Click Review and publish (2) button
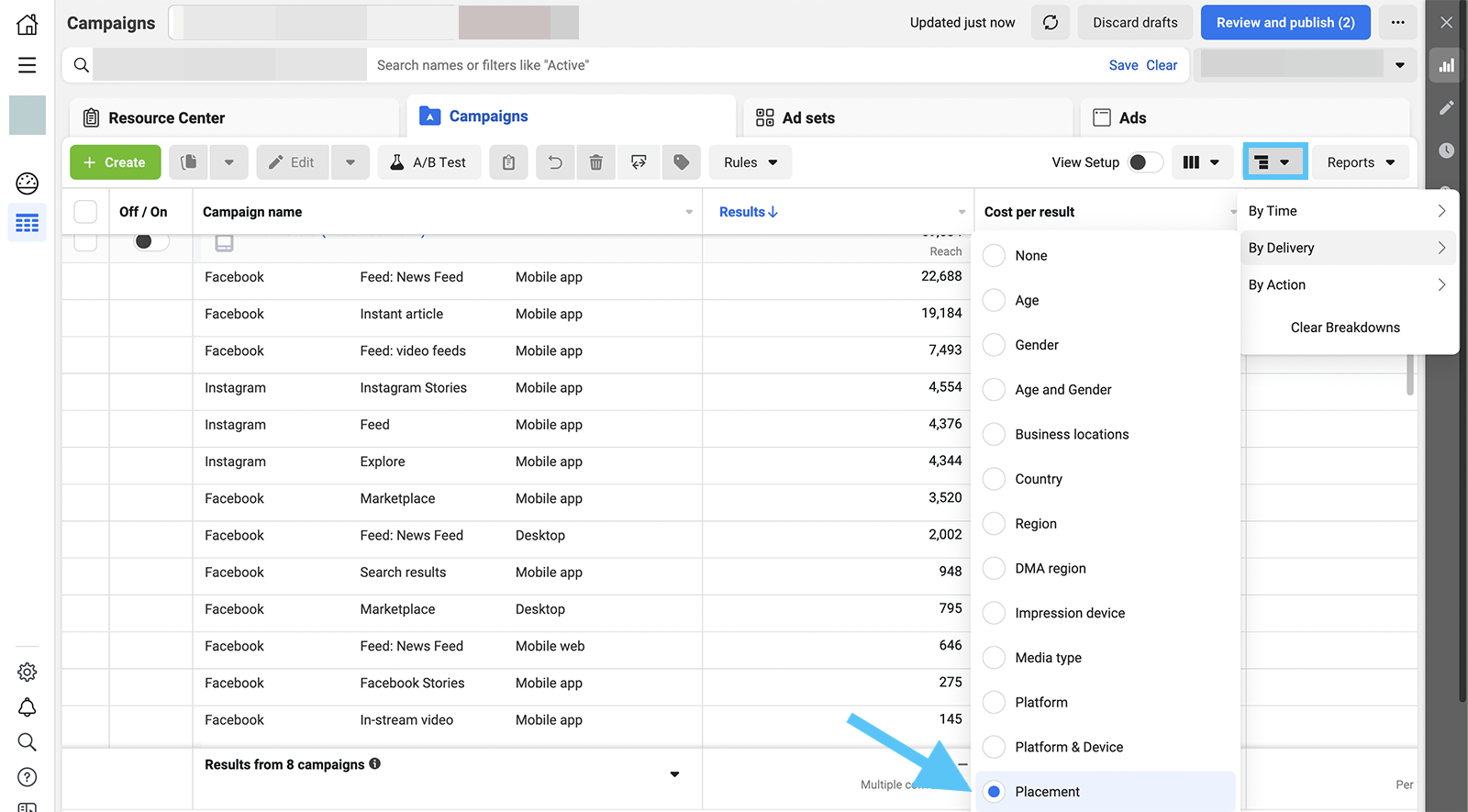The image size is (1468, 812). [x=1285, y=23]
